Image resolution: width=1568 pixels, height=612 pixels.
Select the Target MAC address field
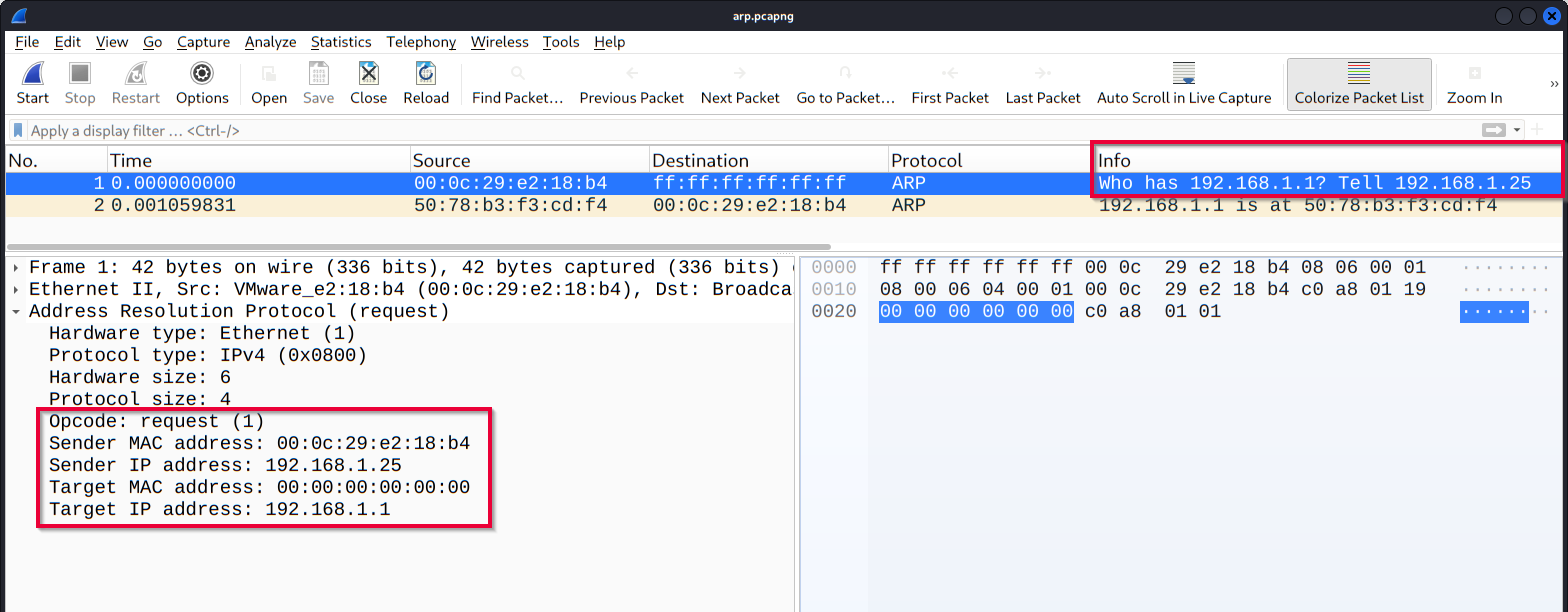[x=259, y=487]
